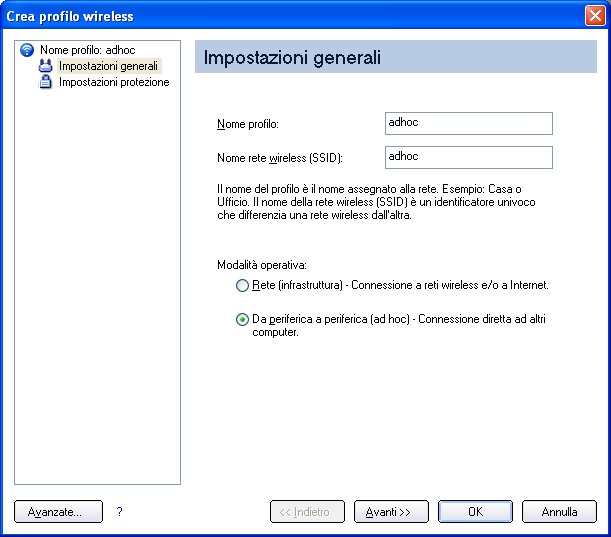The width and height of the screenshot is (611, 537).
Task: Click the Nome rete wireless (SSID): label
Action: tap(280, 158)
